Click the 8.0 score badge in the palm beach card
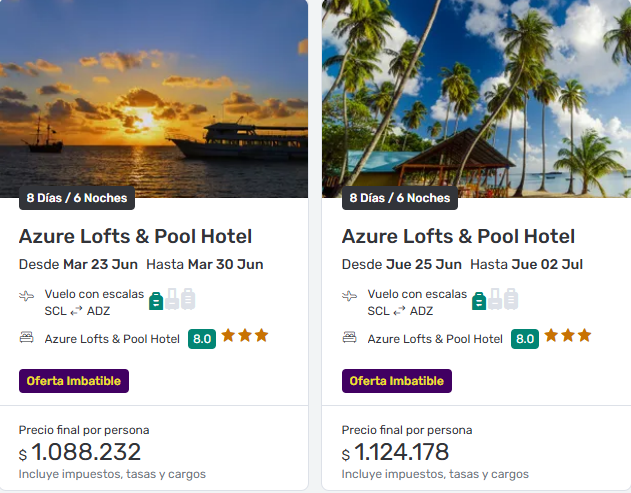This screenshot has height=493, width=631. click(525, 339)
